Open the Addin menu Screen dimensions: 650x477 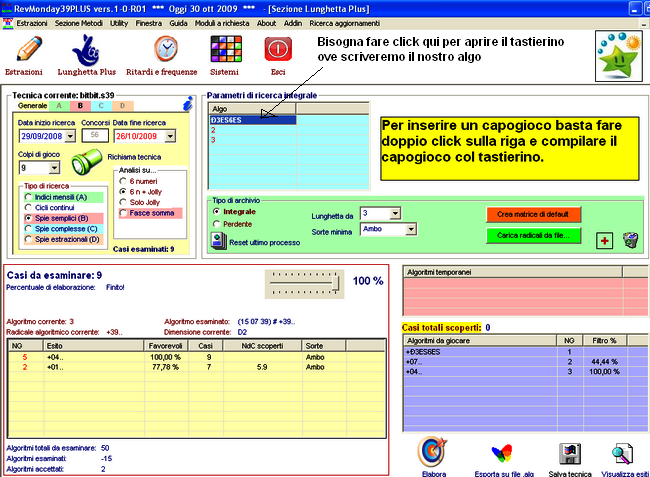click(293, 23)
